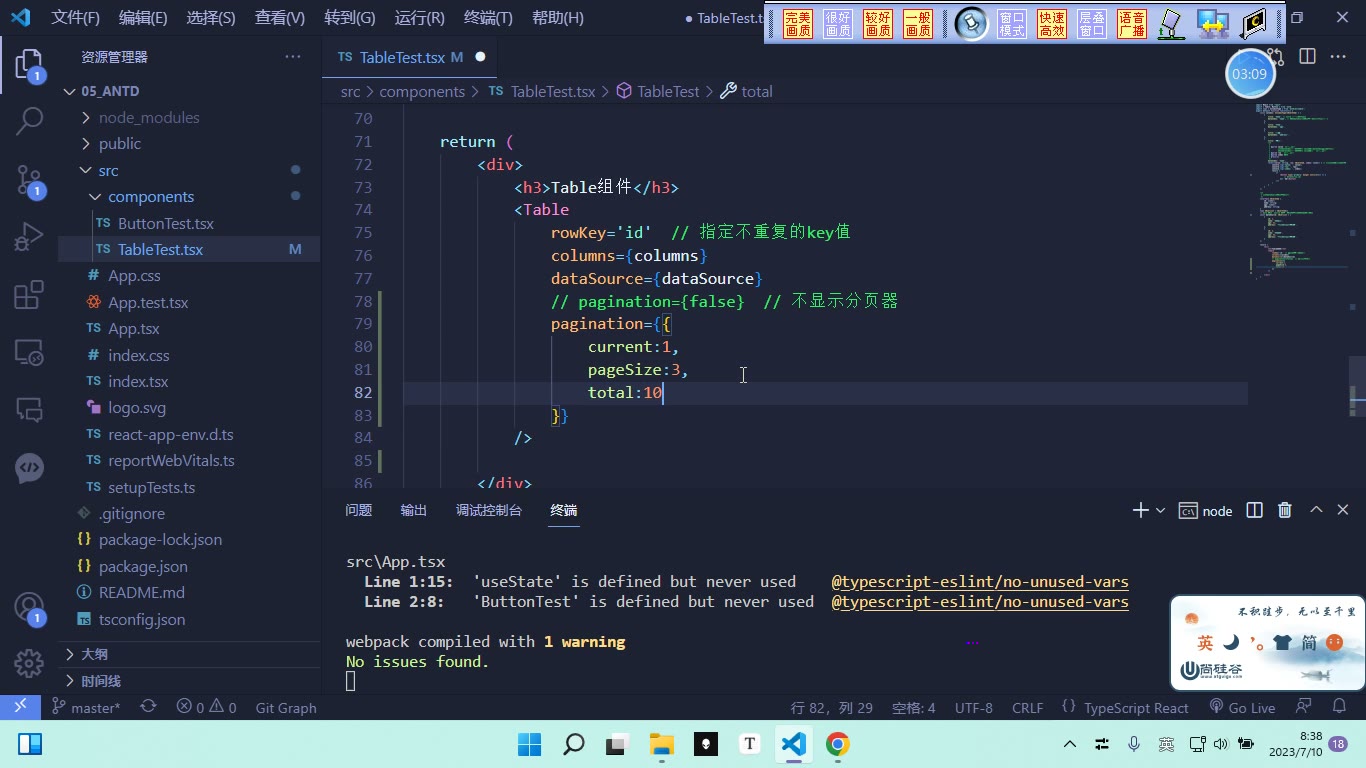Screen dimensions: 1366x768
Task: Open Remote Explorer in activity bar
Action: (29, 352)
